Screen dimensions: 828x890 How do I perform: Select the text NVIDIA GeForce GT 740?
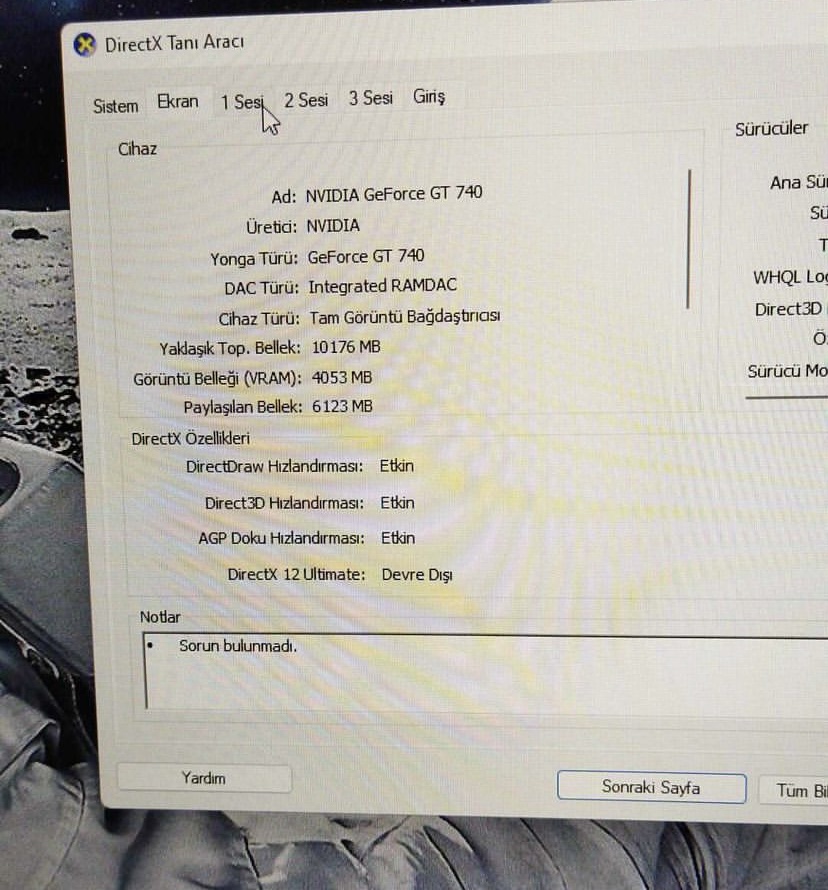(x=394, y=194)
